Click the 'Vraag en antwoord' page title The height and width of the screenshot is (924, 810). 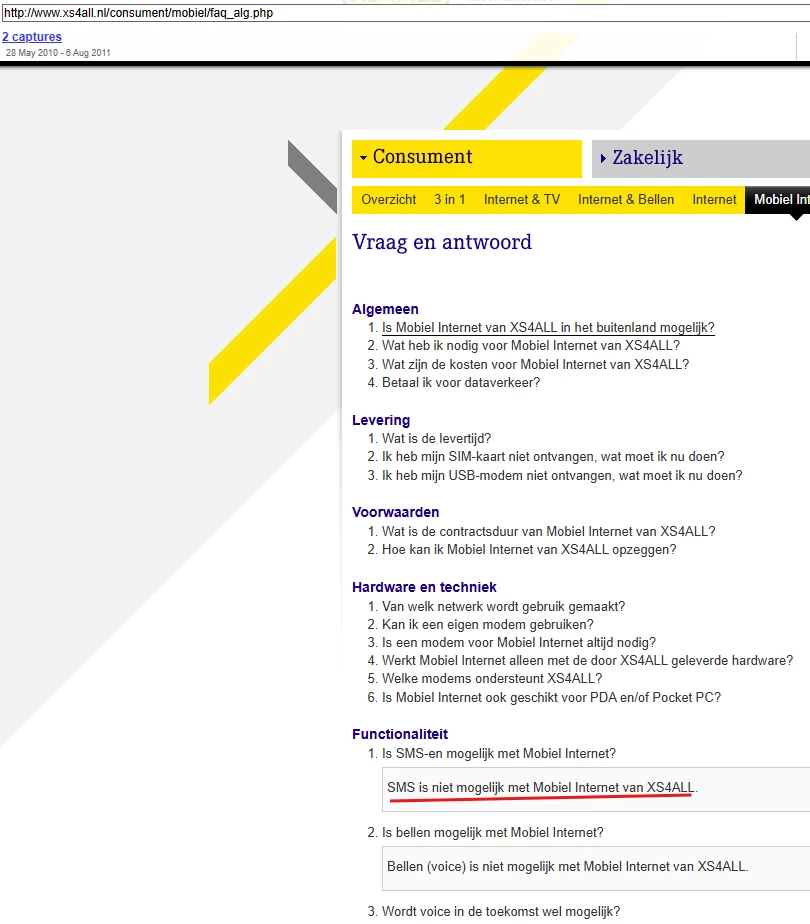point(442,242)
